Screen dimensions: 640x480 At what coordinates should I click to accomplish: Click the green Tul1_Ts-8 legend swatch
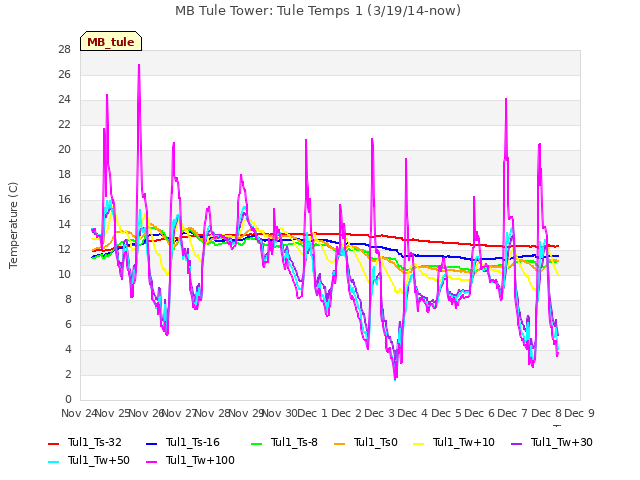coord(257,443)
